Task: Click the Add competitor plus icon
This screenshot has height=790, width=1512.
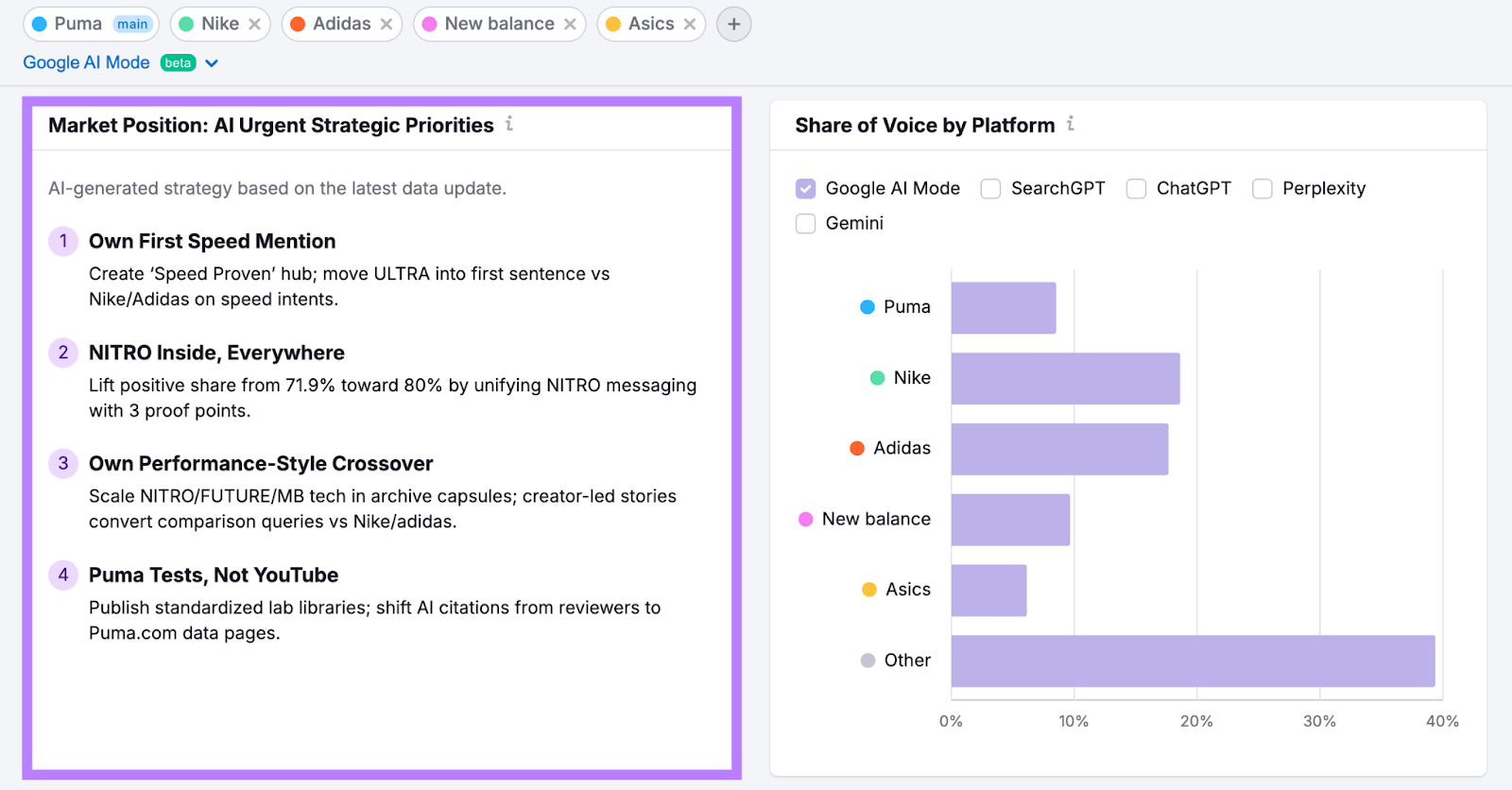Action: 733,24
